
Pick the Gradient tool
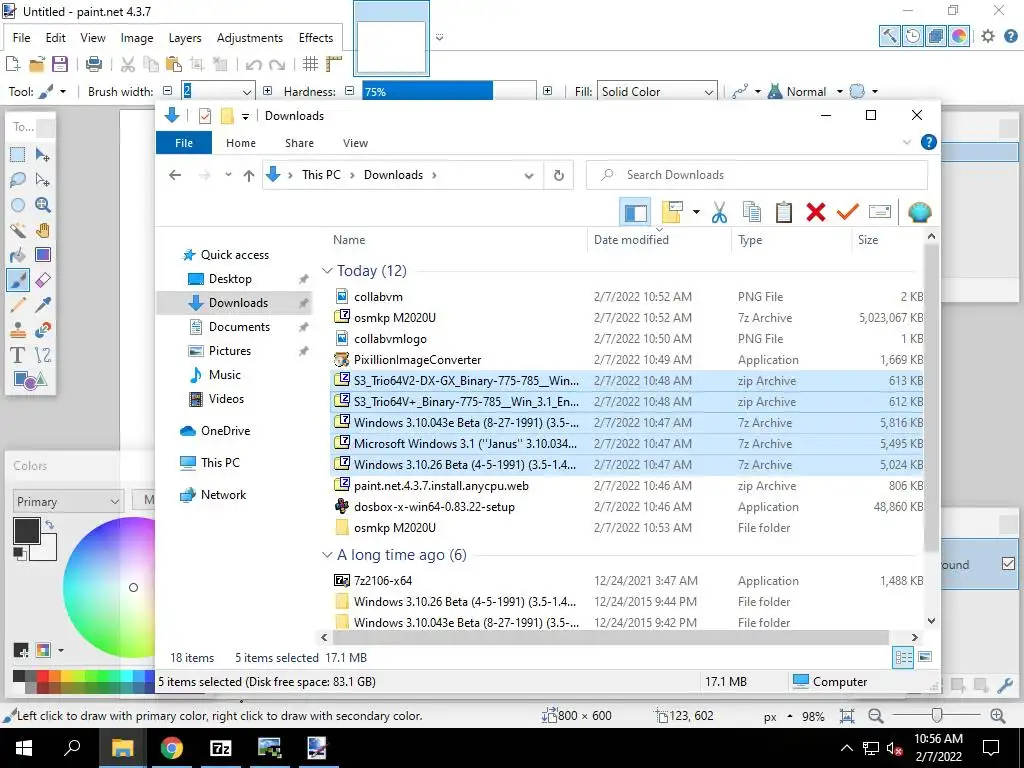(42, 255)
